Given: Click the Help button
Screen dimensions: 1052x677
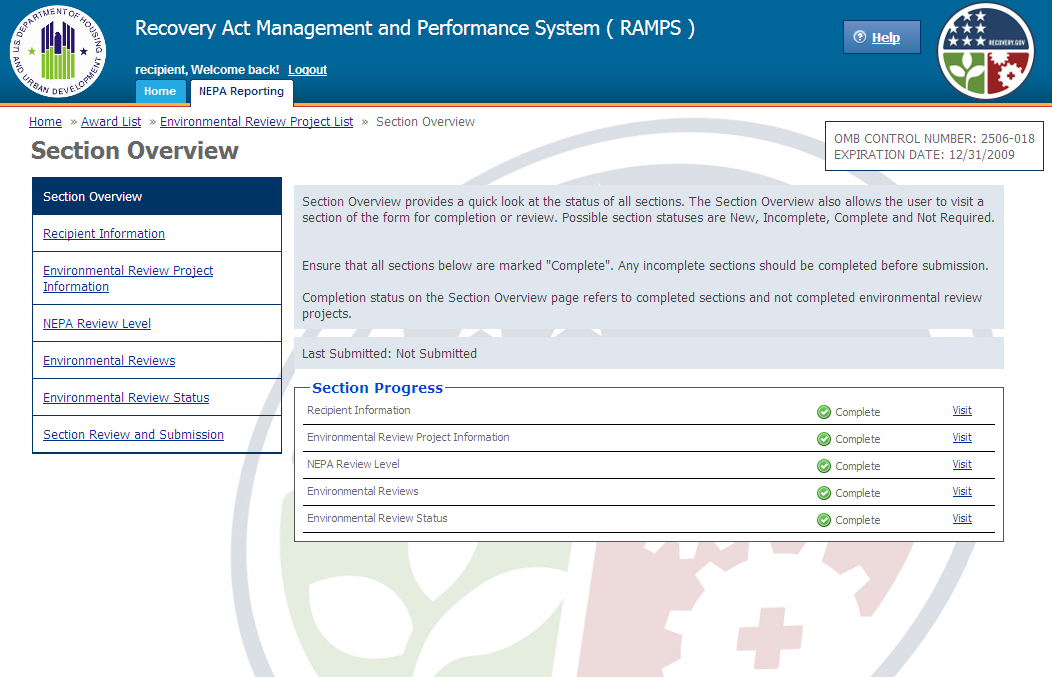Looking at the screenshot, I should [x=881, y=38].
